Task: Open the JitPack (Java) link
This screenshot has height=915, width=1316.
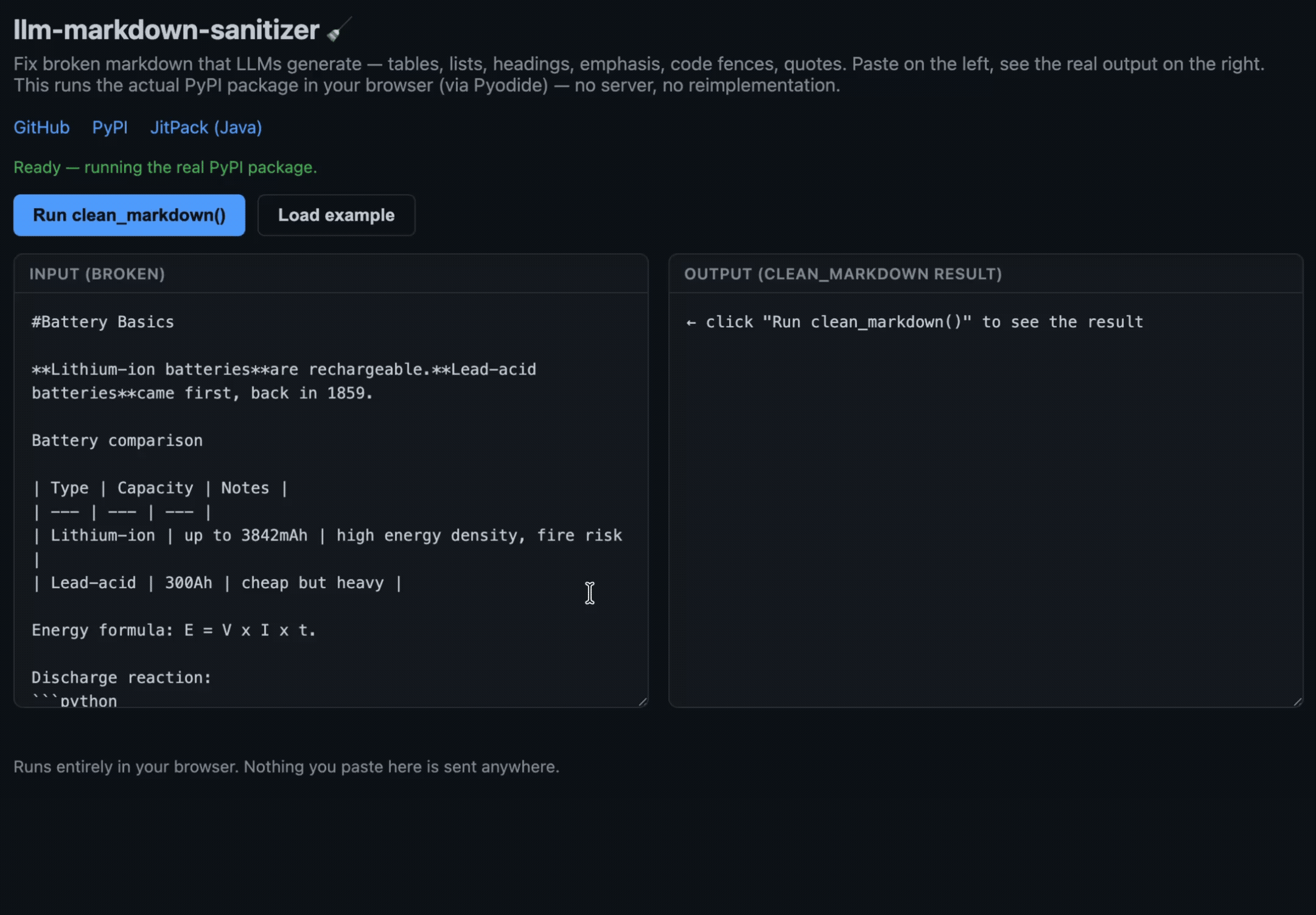Action: pyautogui.click(x=206, y=128)
